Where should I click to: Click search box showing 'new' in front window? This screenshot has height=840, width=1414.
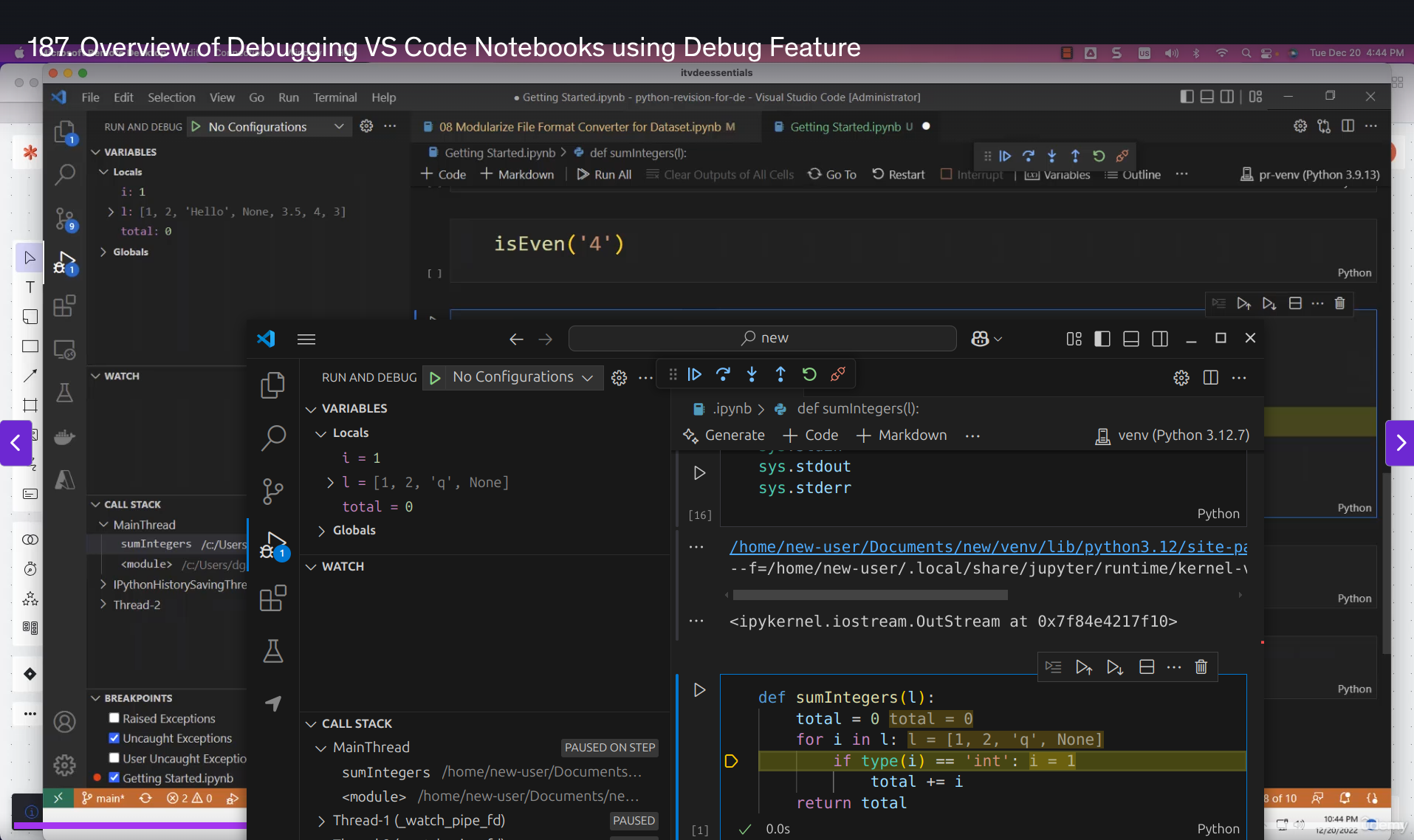[x=763, y=338]
